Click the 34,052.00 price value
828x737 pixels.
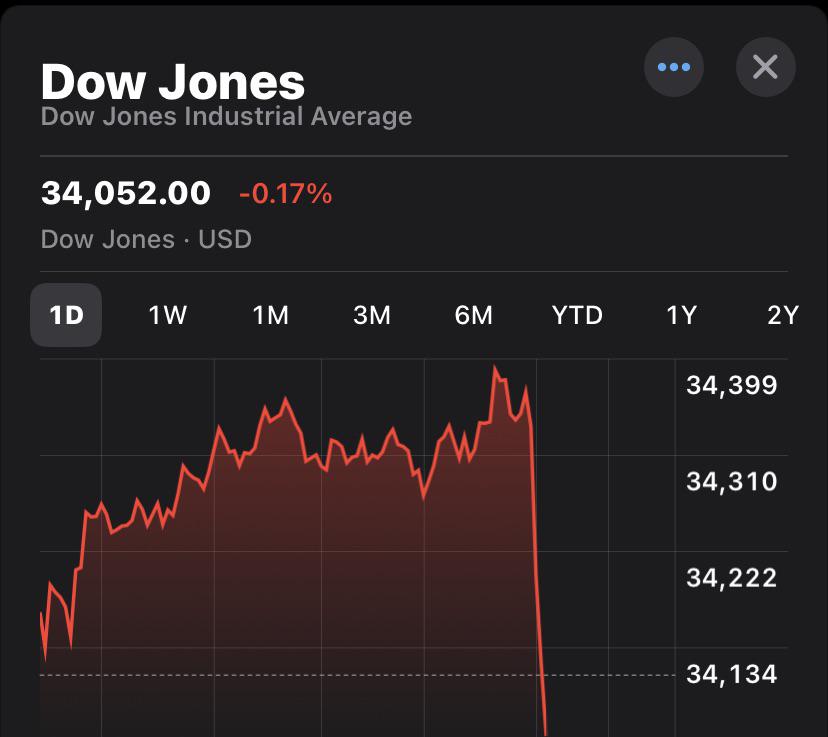(x=126, y=193)
